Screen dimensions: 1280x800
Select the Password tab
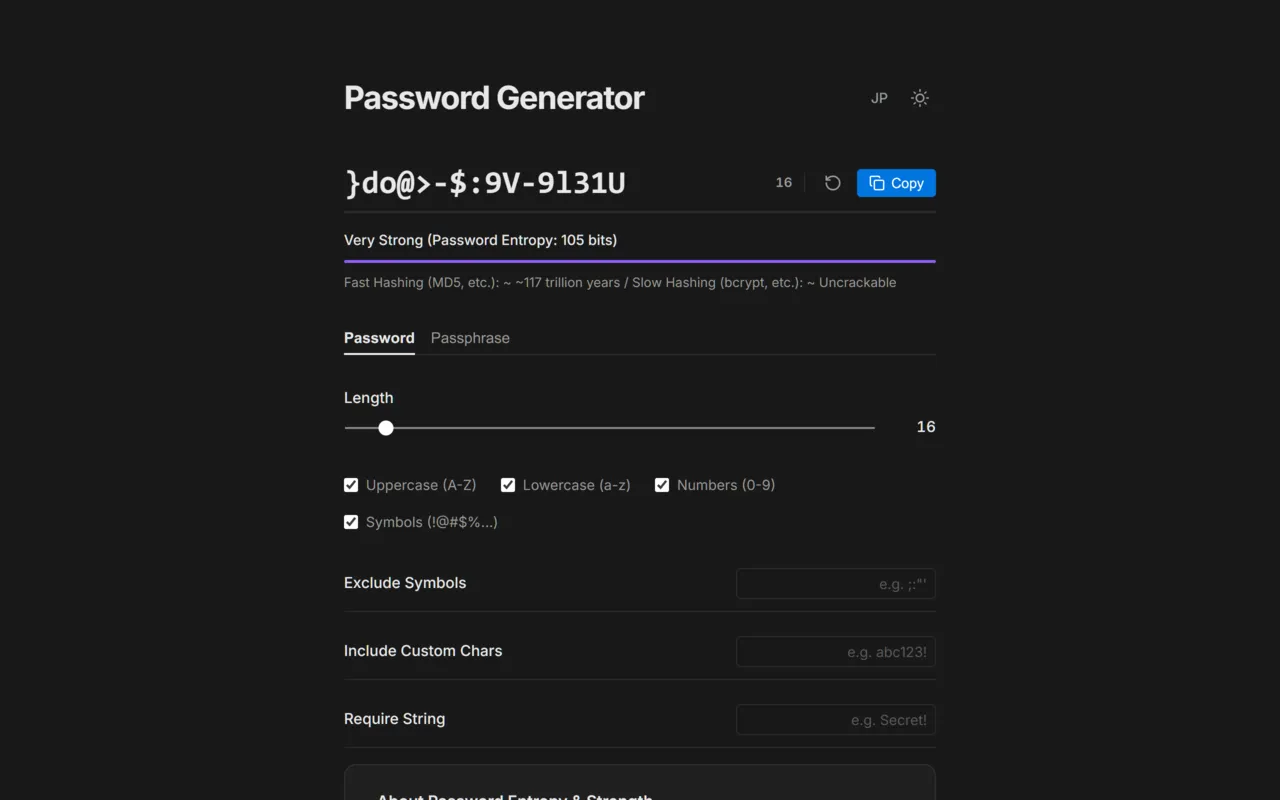[379, 338]
